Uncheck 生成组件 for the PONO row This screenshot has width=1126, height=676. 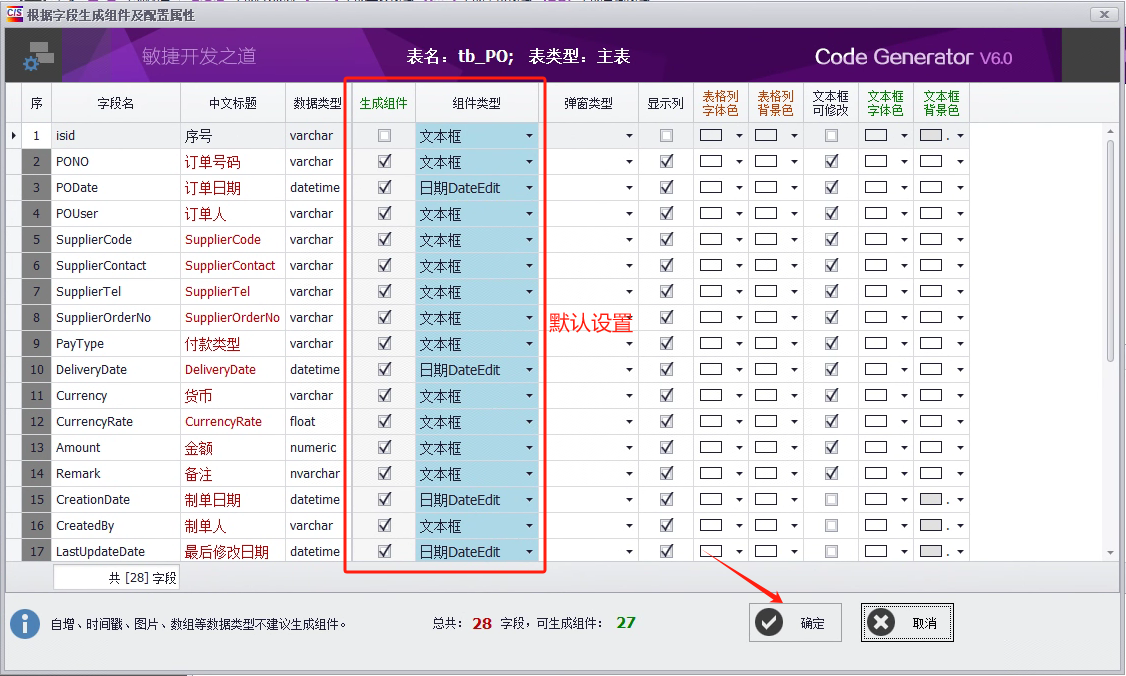tap(384, 162)
